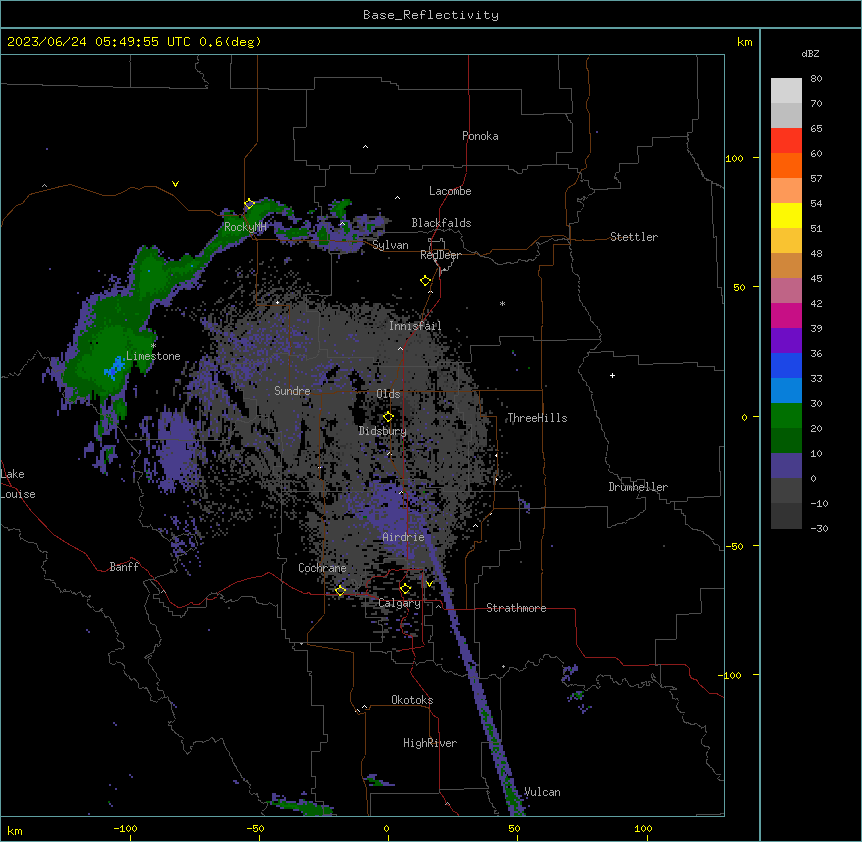Click the ThreeHills label
This screenshot has width=862, height=842.
(x=537, y=418)
